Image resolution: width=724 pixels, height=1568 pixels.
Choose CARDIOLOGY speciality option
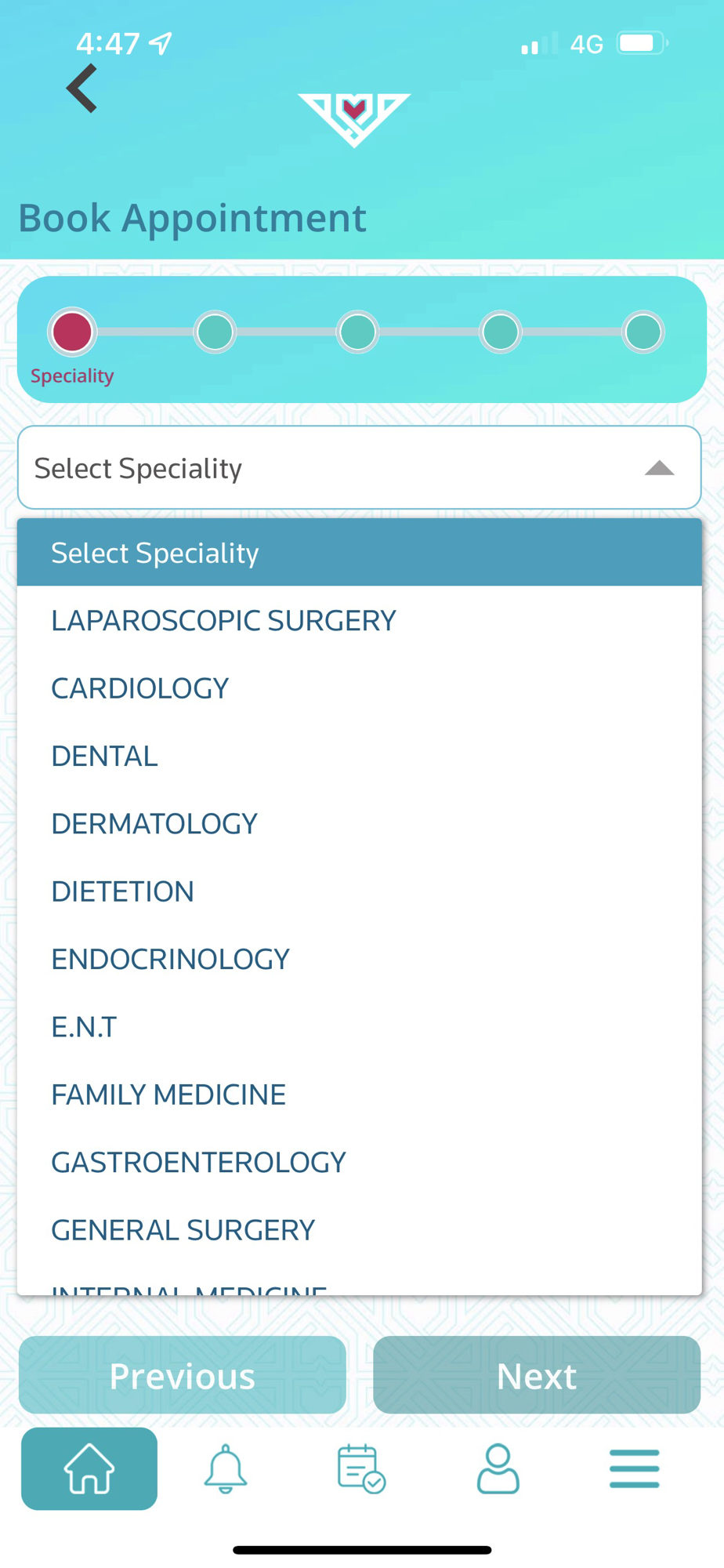[x=140, y=688]
